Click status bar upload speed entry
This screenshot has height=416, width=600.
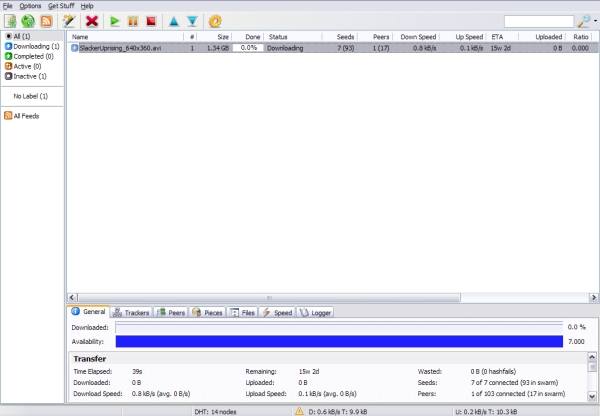tap(486, 412)
